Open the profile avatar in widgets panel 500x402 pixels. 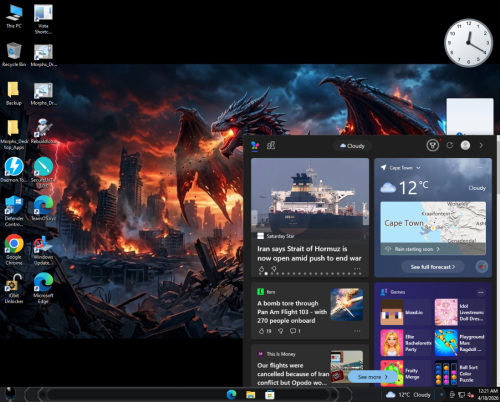tap(465, 145)
